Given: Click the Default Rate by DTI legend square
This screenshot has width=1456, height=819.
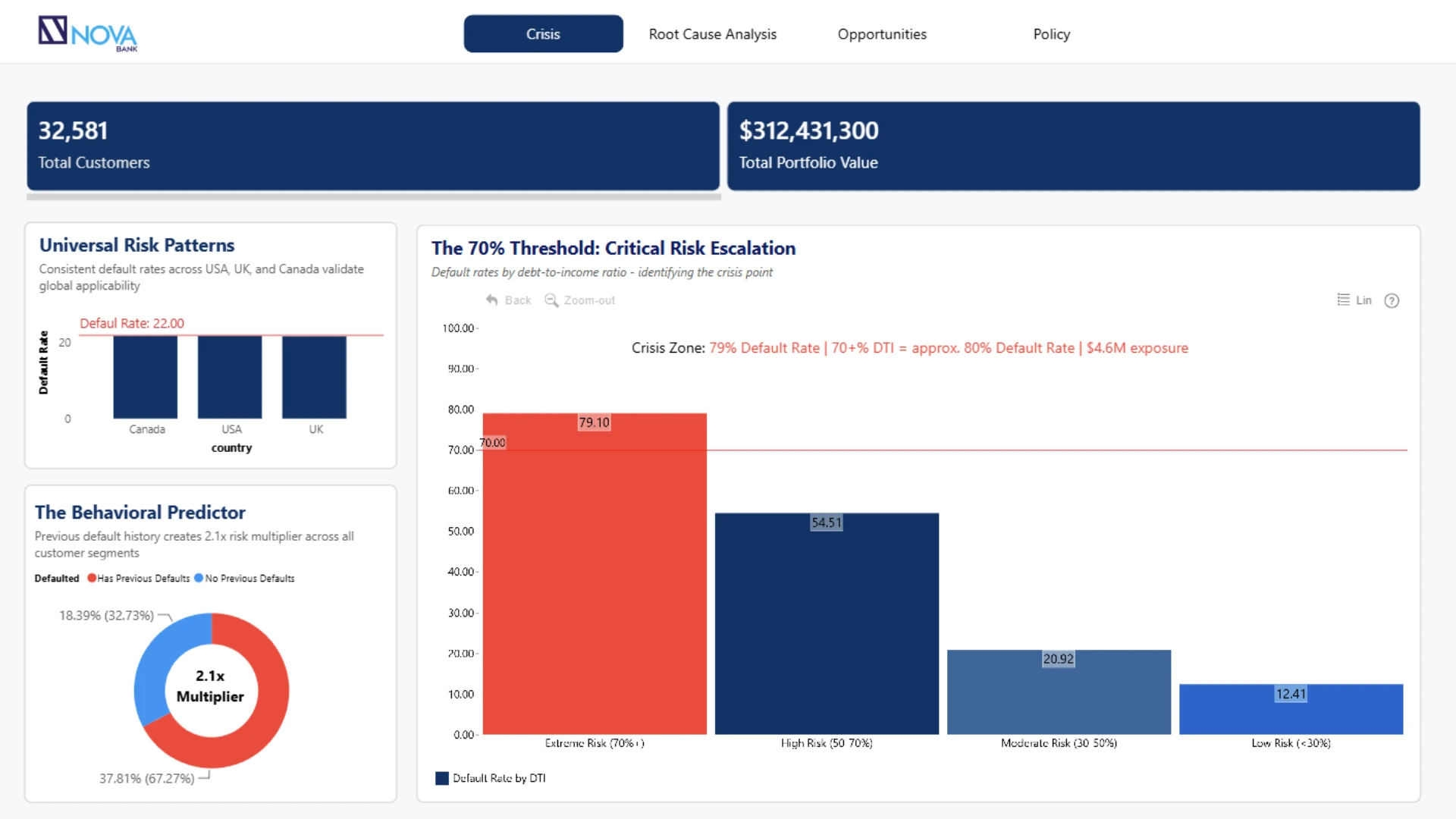Looking at the screenshot, I should [442, 778].
